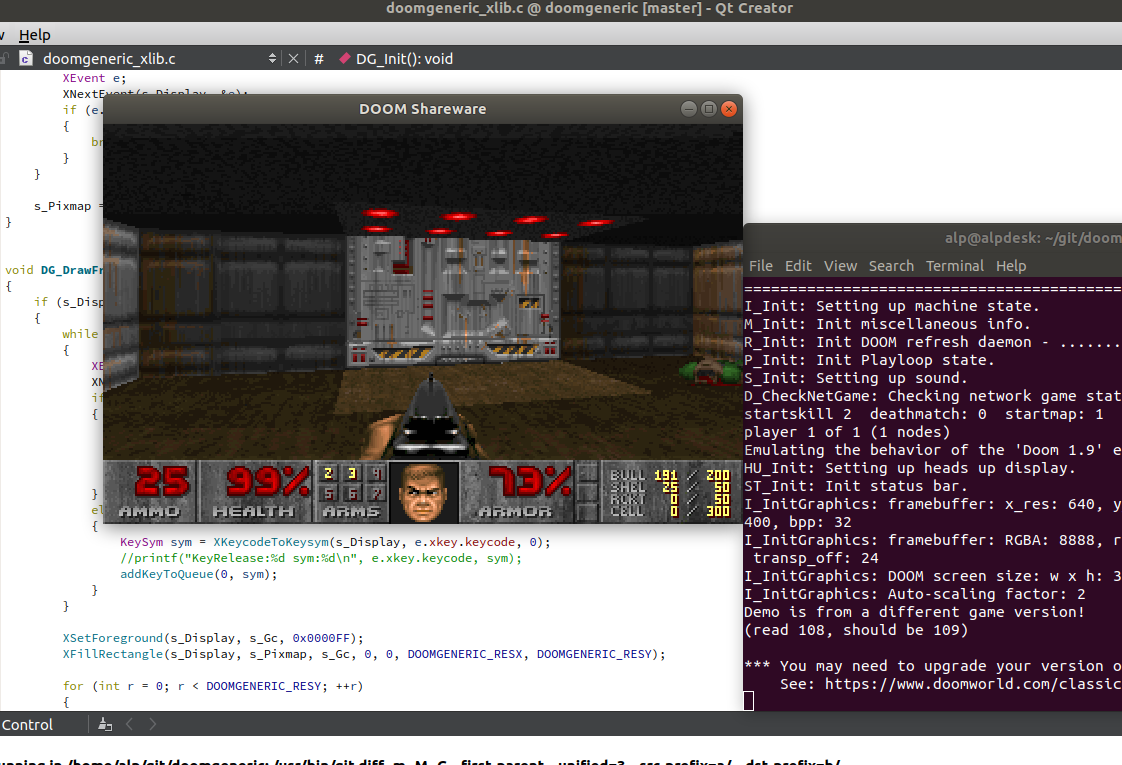1122x765 pixels.
Task: Click terminal line '(read 108, should be 109)'
Action: click(856, 630)
